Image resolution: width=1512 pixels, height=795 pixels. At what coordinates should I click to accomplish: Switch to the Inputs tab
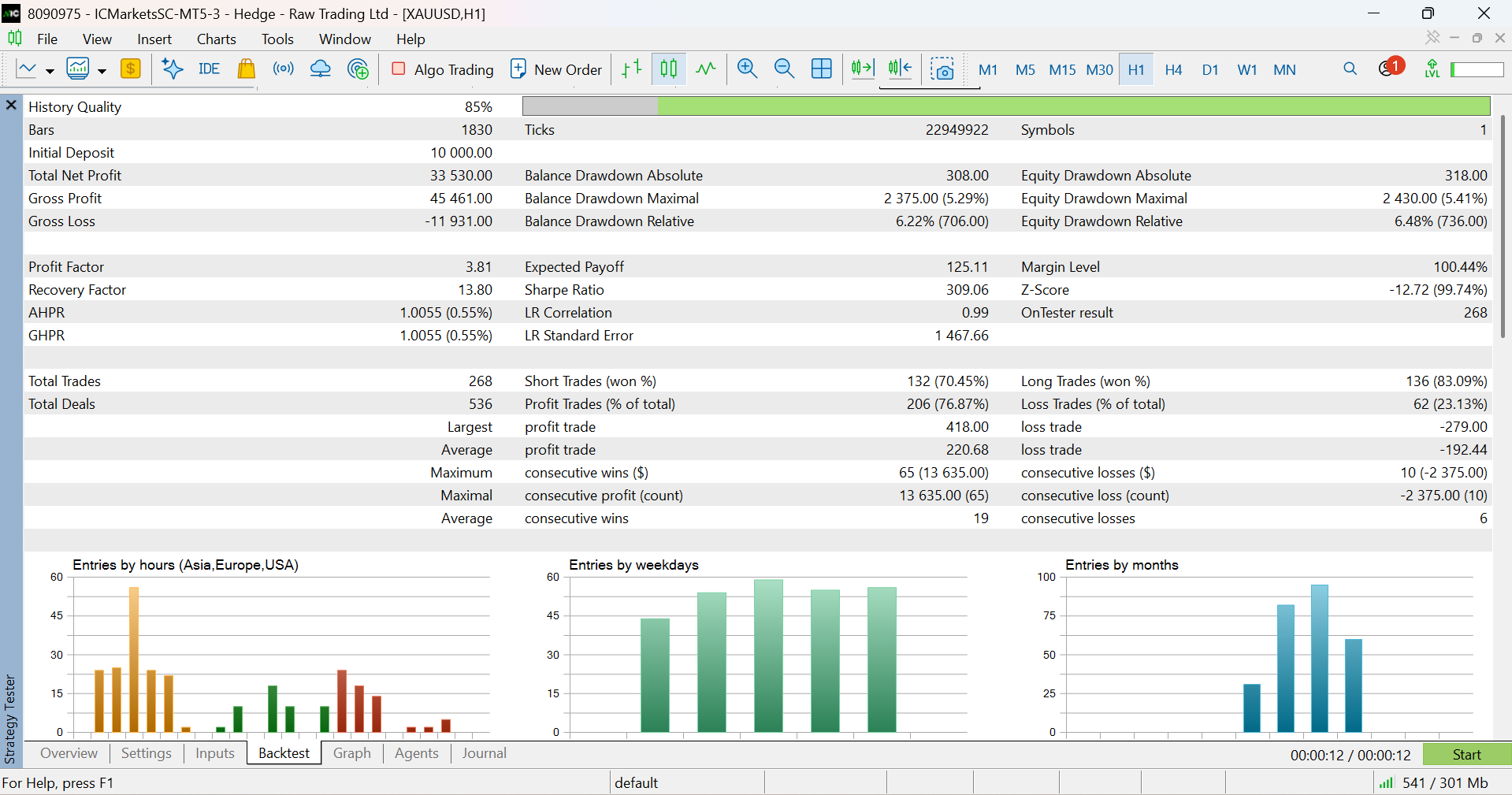click(215, 753)
